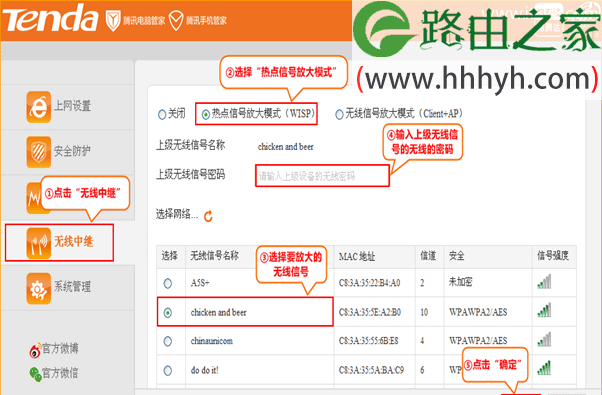Click the chicken and beer upstream signal name

286,147
